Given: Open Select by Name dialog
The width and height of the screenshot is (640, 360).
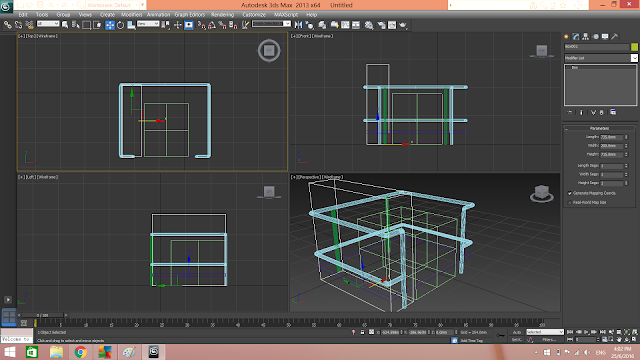Looking at the screenshot, I should coord(76,25).
